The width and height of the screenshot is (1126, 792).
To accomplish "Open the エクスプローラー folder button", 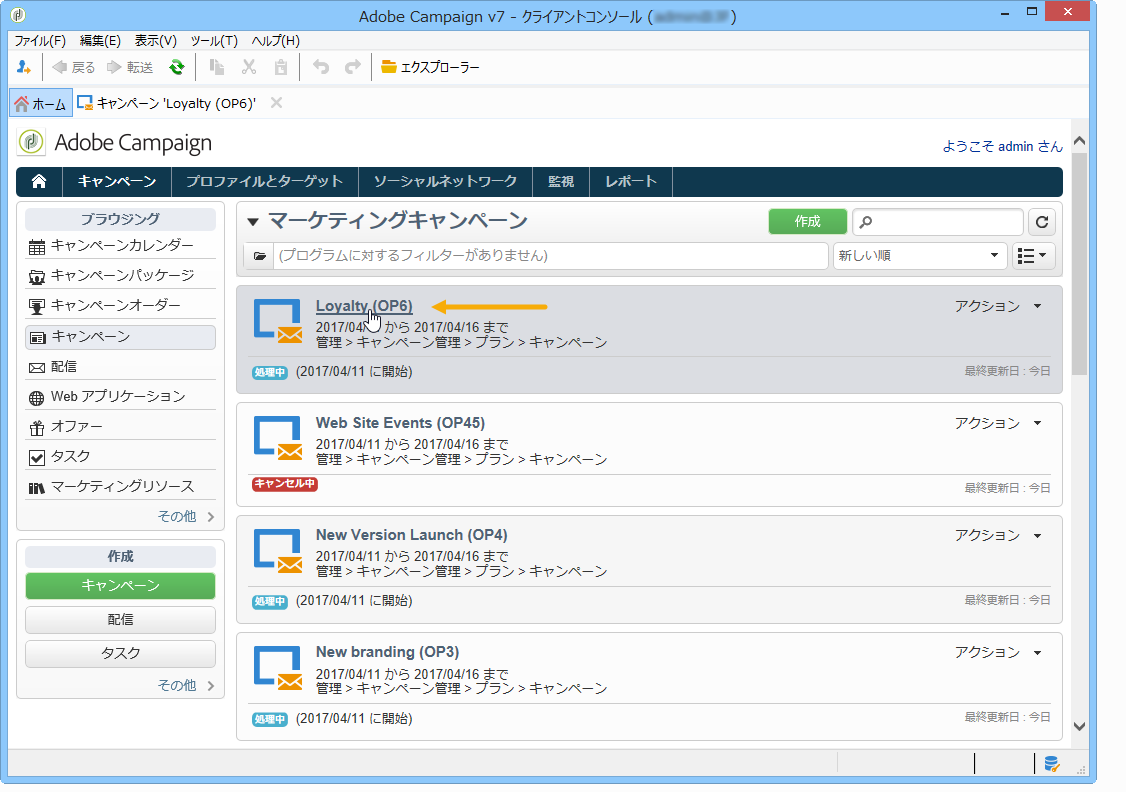I will (430, 67).
